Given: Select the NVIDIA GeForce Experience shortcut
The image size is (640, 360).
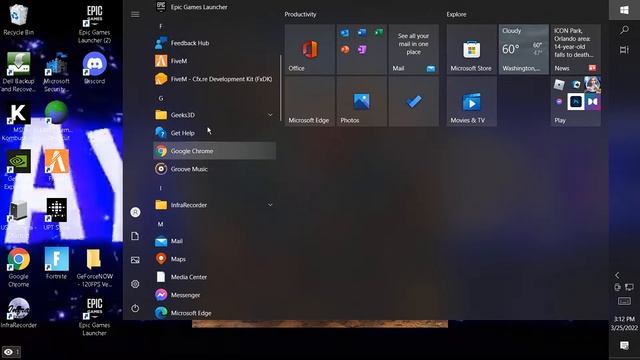Looking at the screenshot, I should (18, 169).
